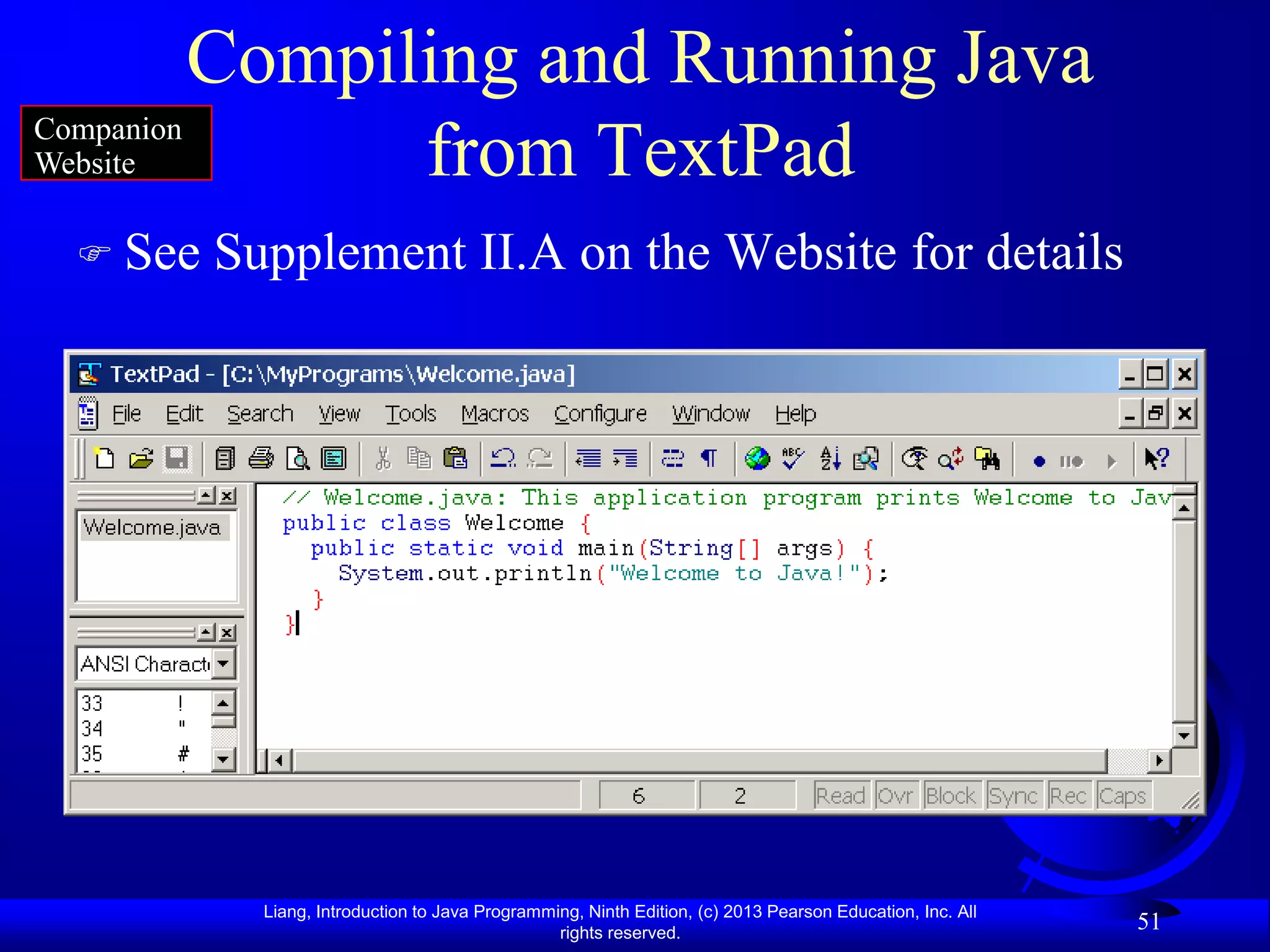Image resolution: width=1270 pixels, height=952 pixels.
Task: Create a new document with the New icon
Action: (104, 459)
